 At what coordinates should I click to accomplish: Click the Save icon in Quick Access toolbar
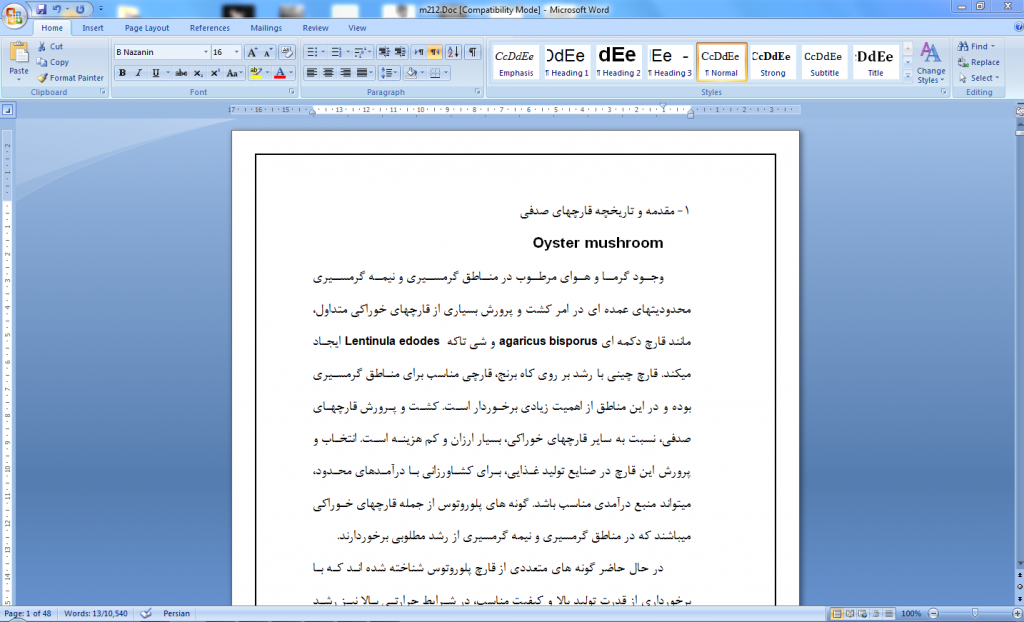tap(40, 9)
